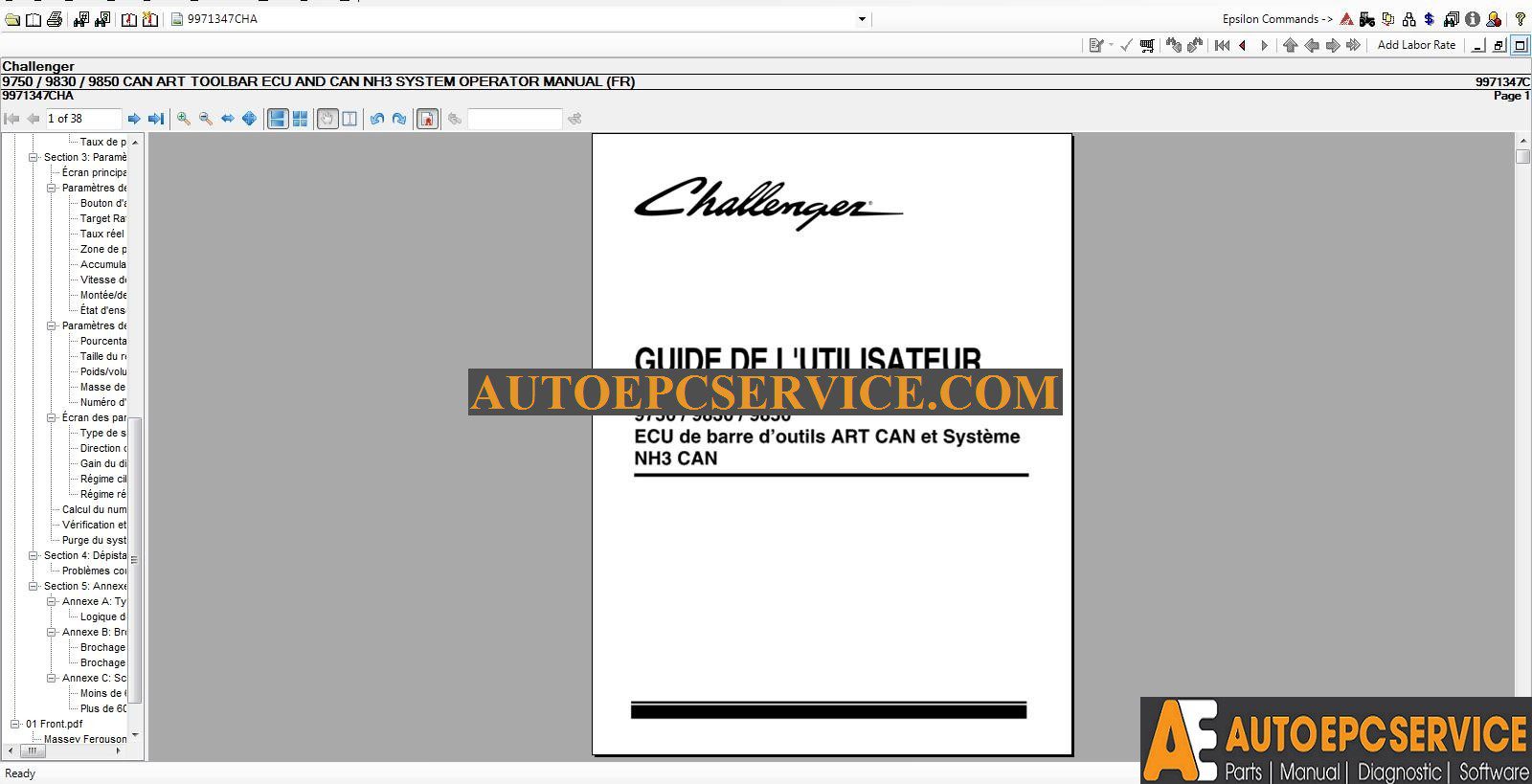
Task: Click the open book icon
Action: click(34, 19)
